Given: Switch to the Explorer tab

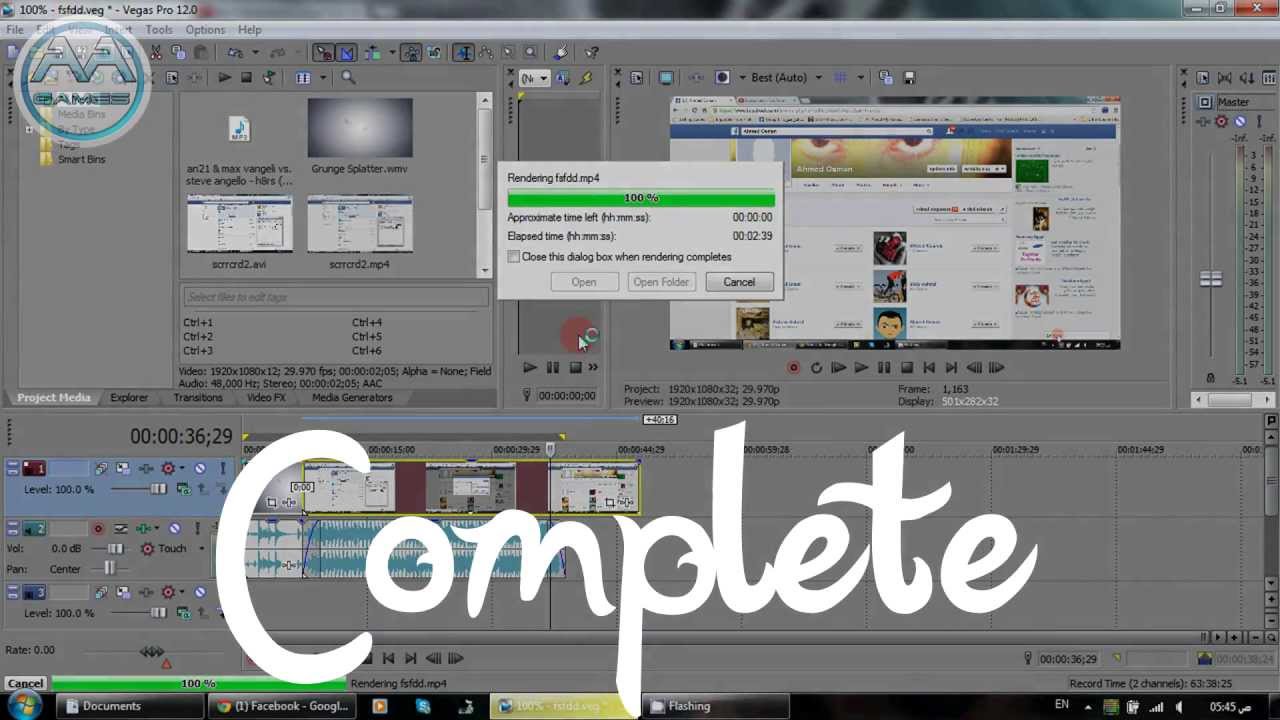Looking at the screenshot, I should (x=129, y=397).
